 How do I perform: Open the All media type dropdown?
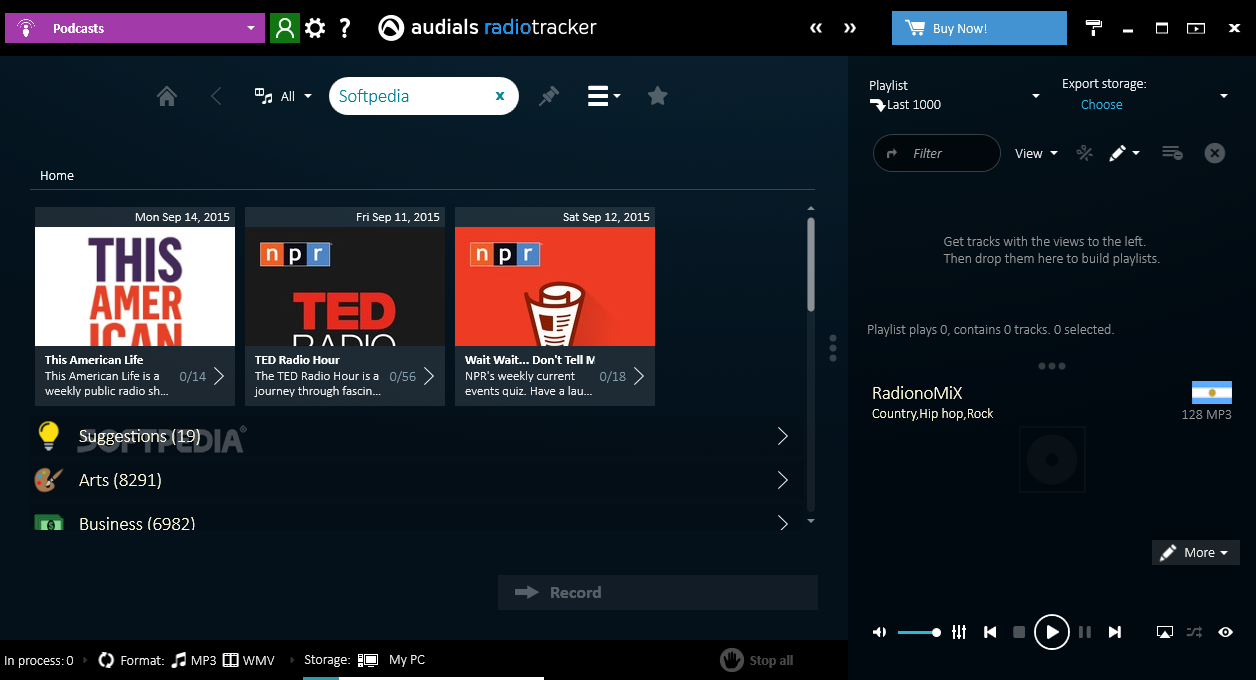[x=284, y=96]
